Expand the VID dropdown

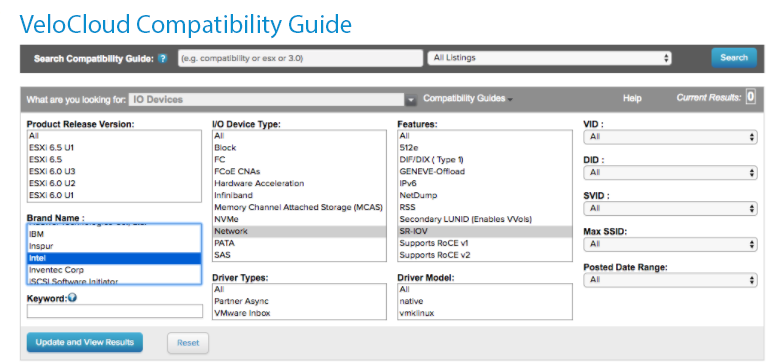pyautogui.click(x=670, y=137)
